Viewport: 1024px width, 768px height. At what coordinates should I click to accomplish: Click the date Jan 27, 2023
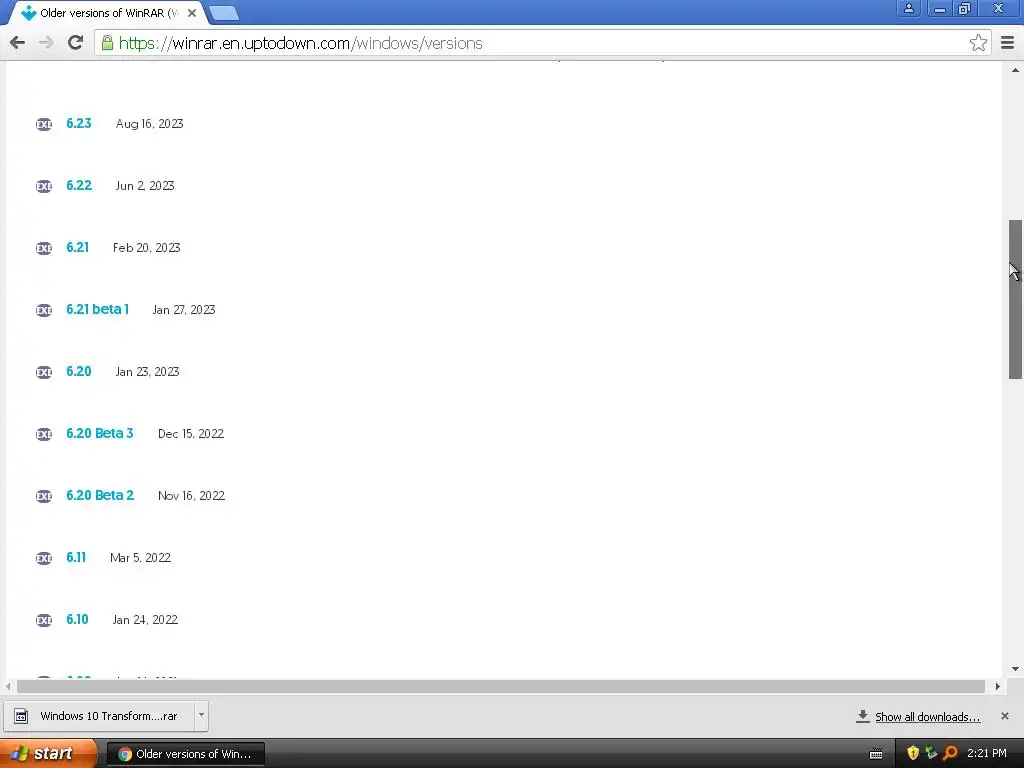pos(184,310)
